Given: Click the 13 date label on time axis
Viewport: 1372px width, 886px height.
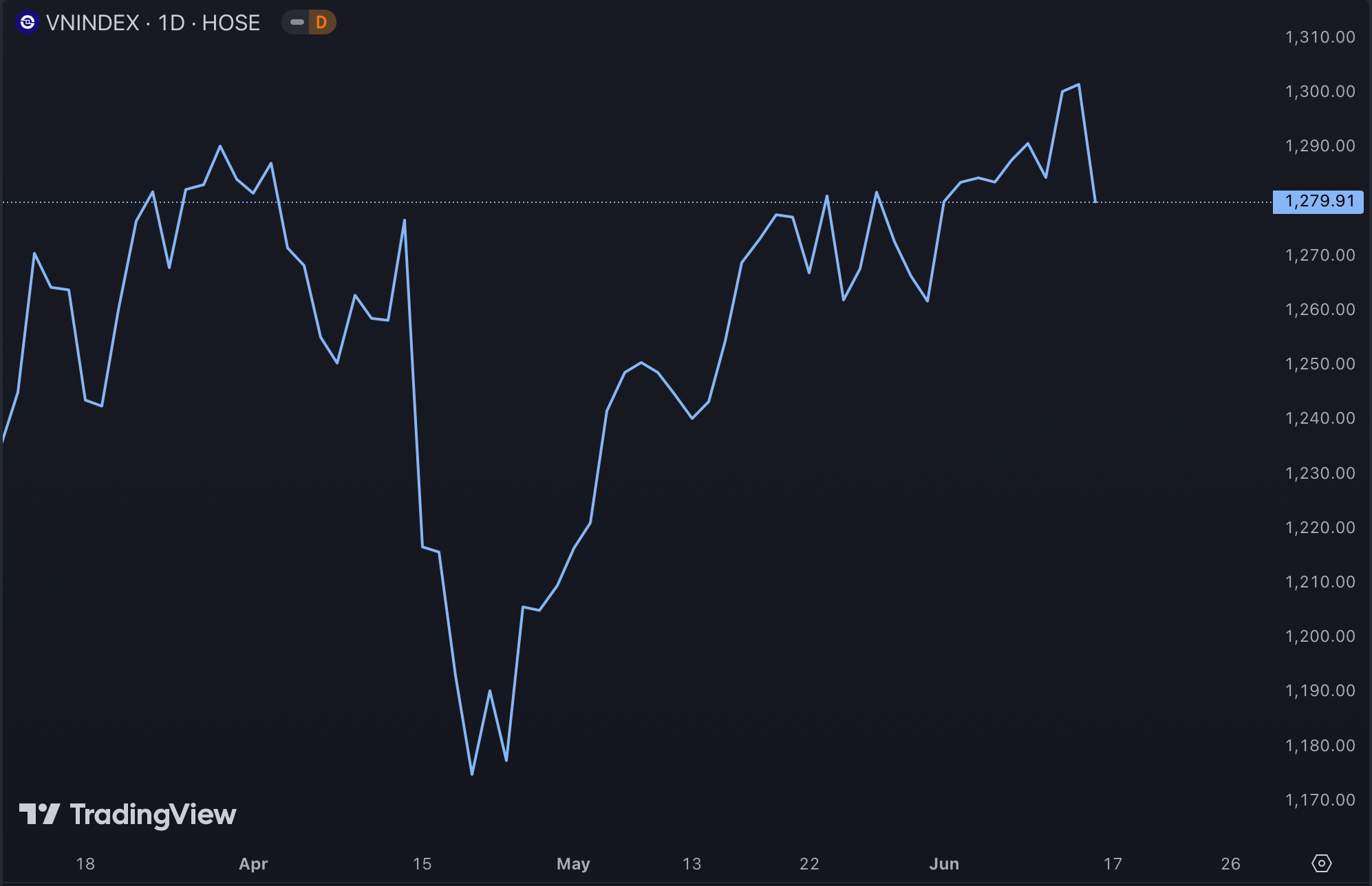Looking at the screenshot, I should coord(692,864).
